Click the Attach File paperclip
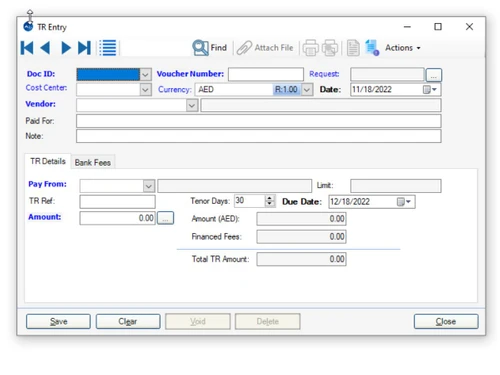This screenshot has height=375, width=500. coord(244,48)
